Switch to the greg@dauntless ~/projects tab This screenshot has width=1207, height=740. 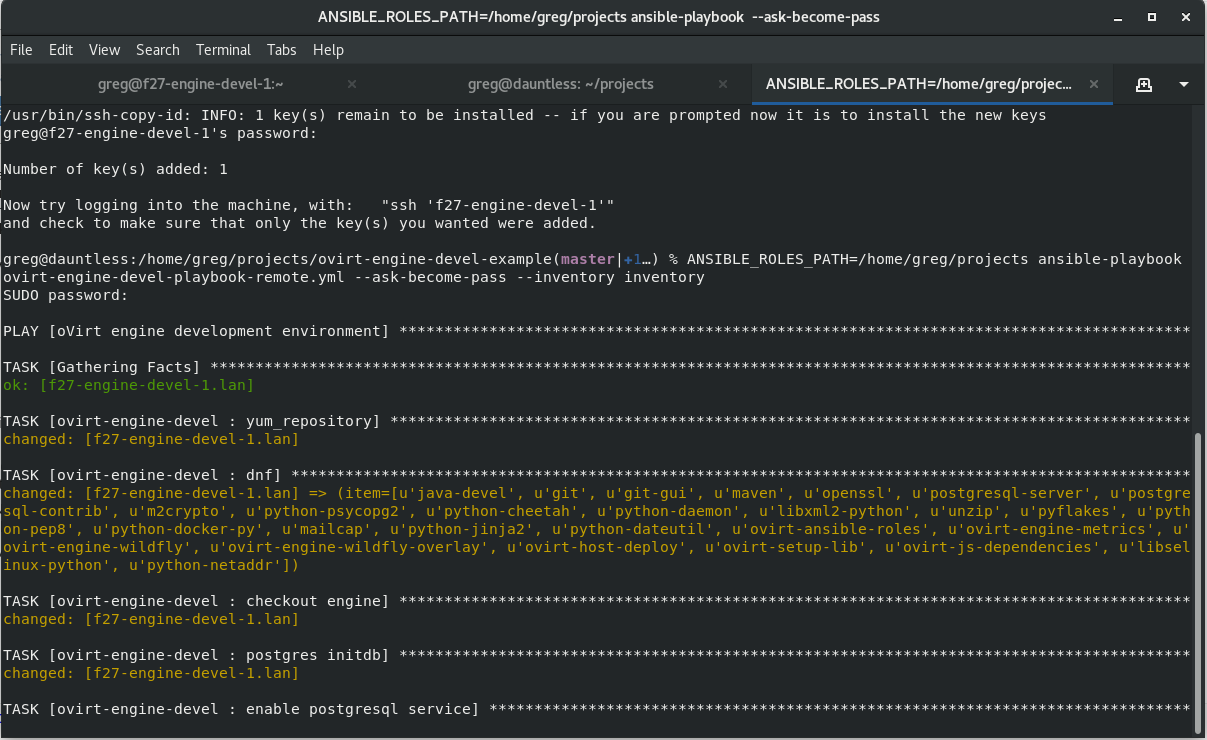click(560, 85)
